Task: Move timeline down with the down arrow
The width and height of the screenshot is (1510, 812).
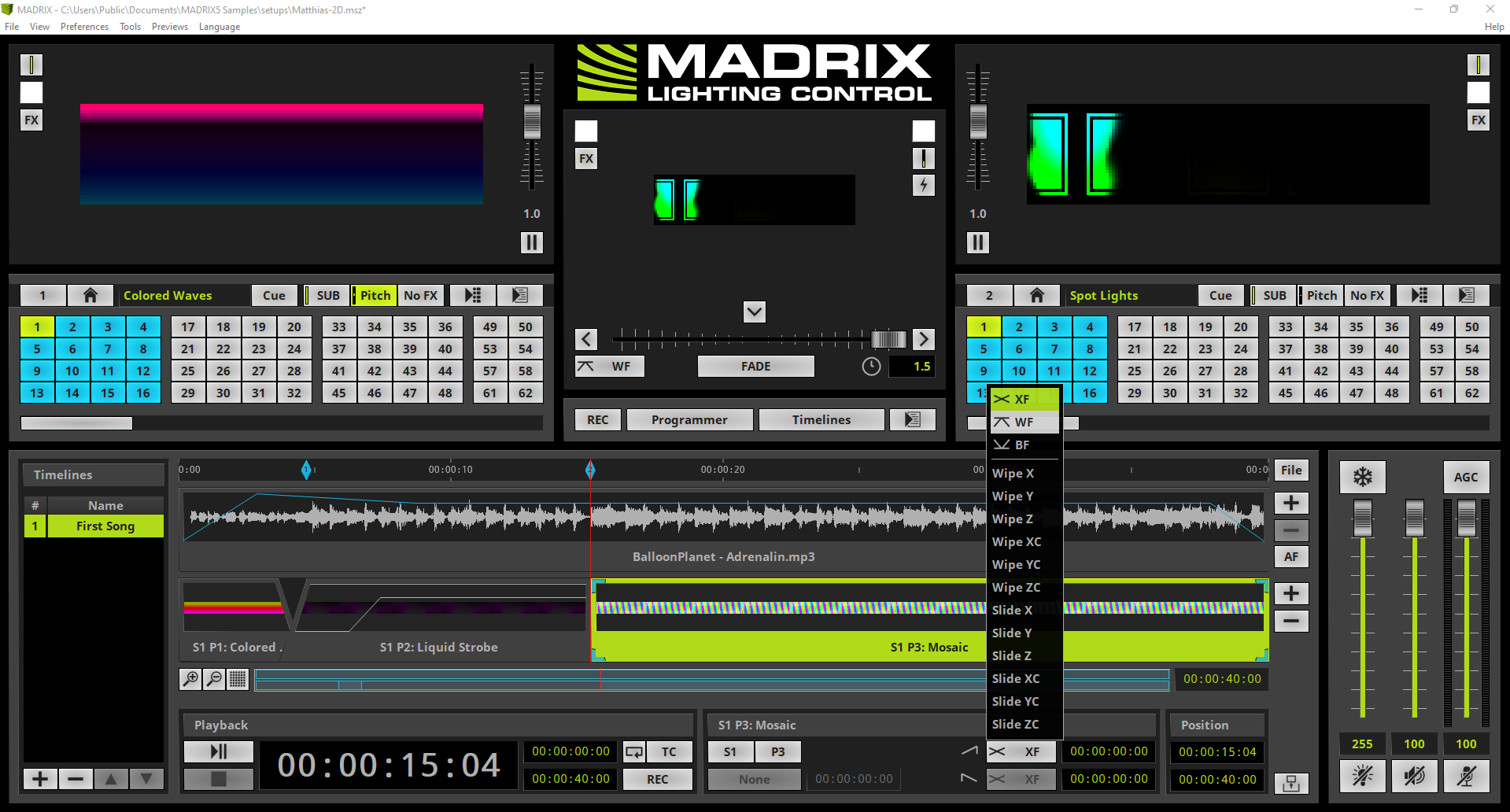Action: [146, 779]
